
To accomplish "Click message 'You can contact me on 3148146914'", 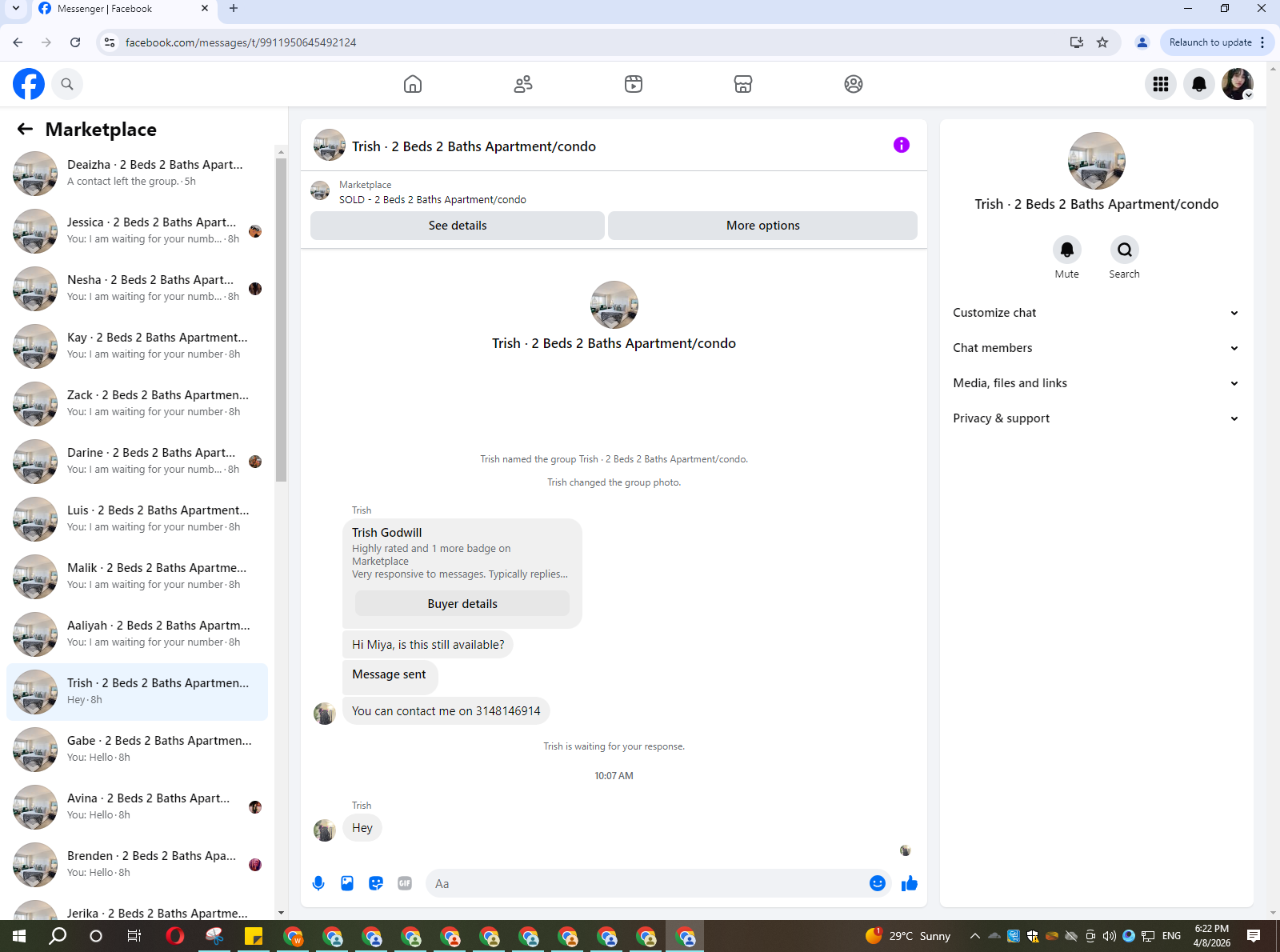I will (446, 710).
